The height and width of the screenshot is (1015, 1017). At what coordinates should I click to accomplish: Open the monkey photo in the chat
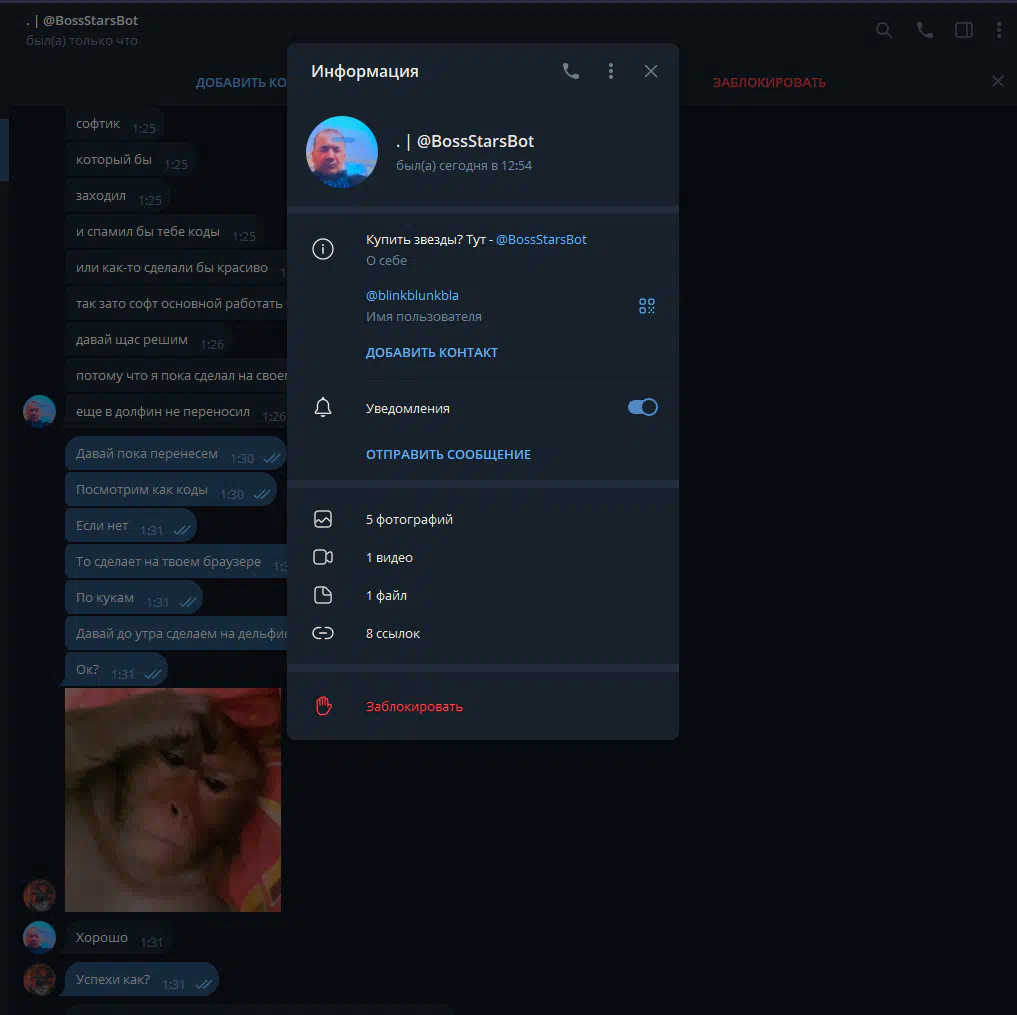[173, 800]
